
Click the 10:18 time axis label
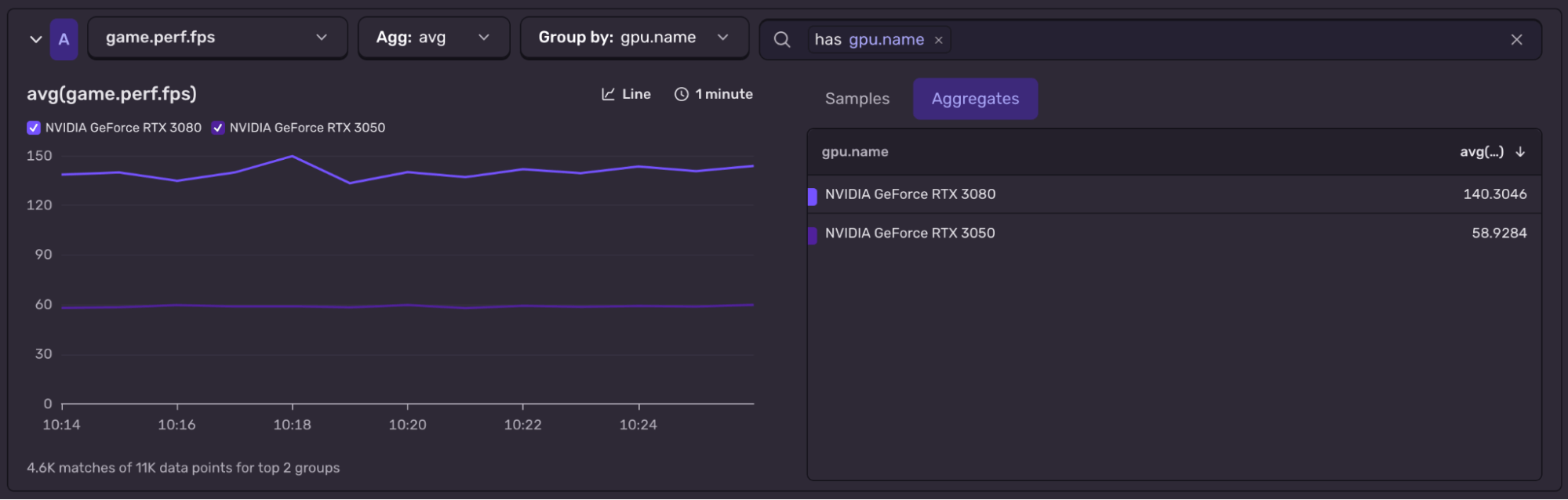click(292, 425)
